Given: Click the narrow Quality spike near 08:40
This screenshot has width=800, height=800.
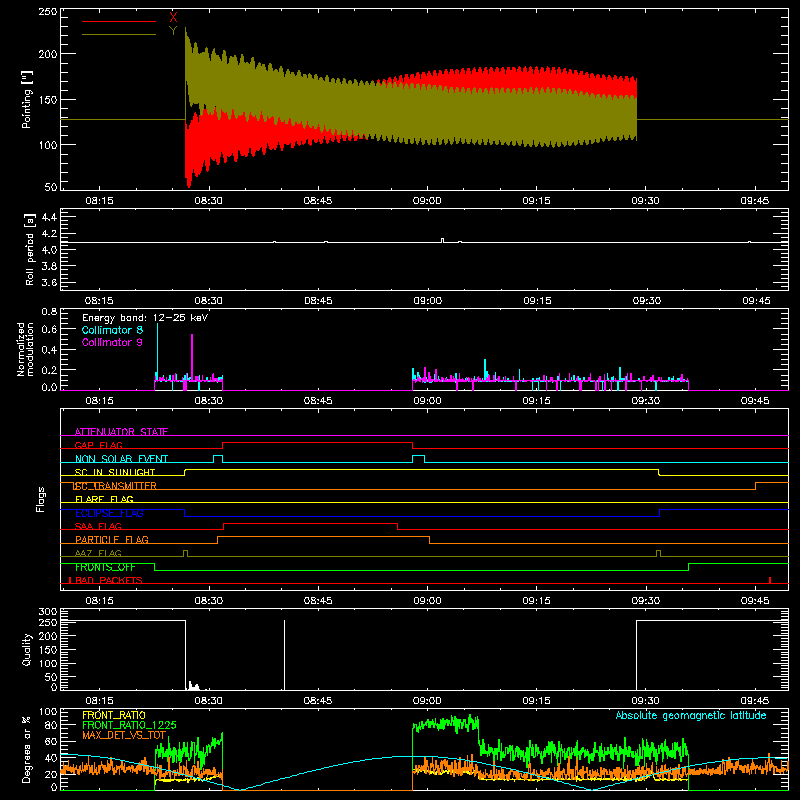Looking at the screenshot, I should coord(284,655).
